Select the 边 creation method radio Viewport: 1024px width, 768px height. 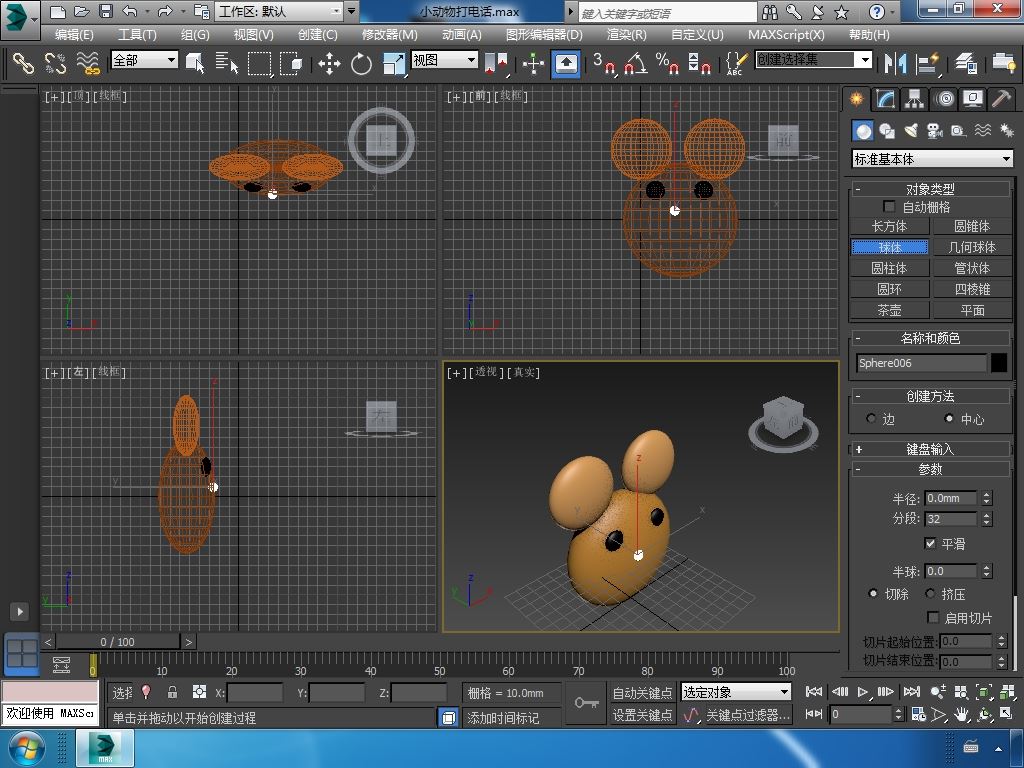tap(871, 418)
